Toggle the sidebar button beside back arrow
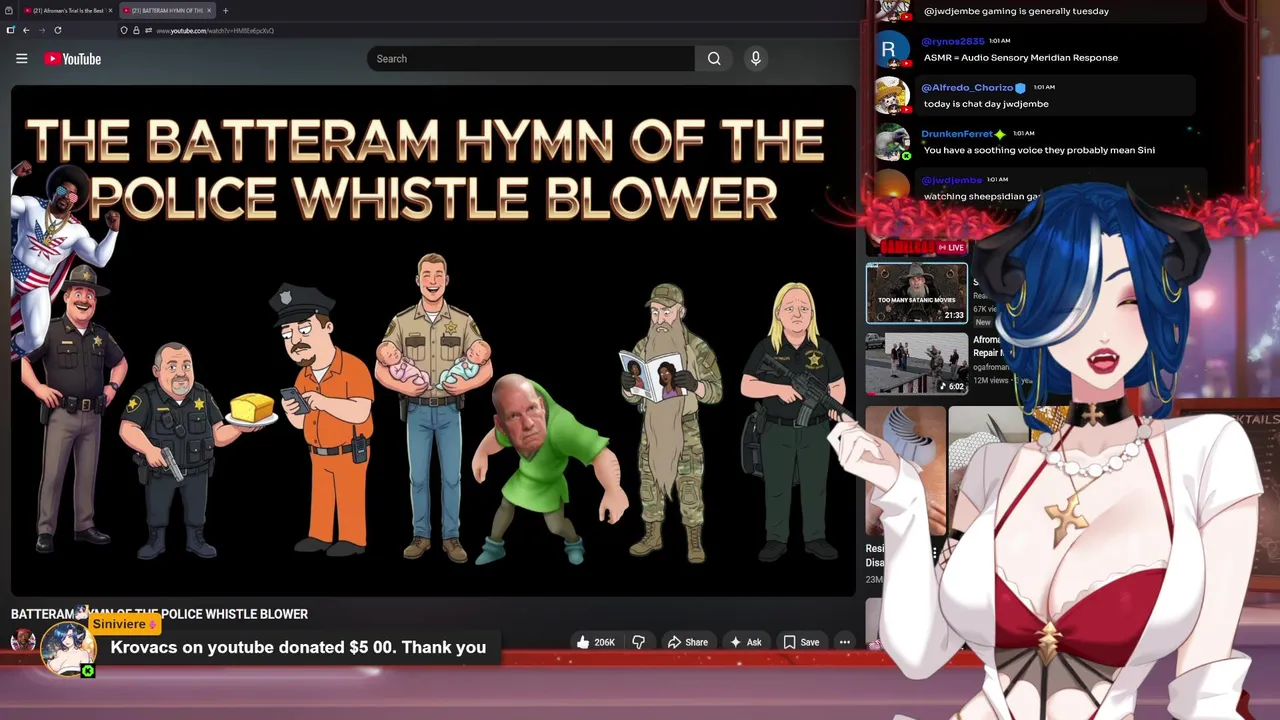 (x=10, y=30)
